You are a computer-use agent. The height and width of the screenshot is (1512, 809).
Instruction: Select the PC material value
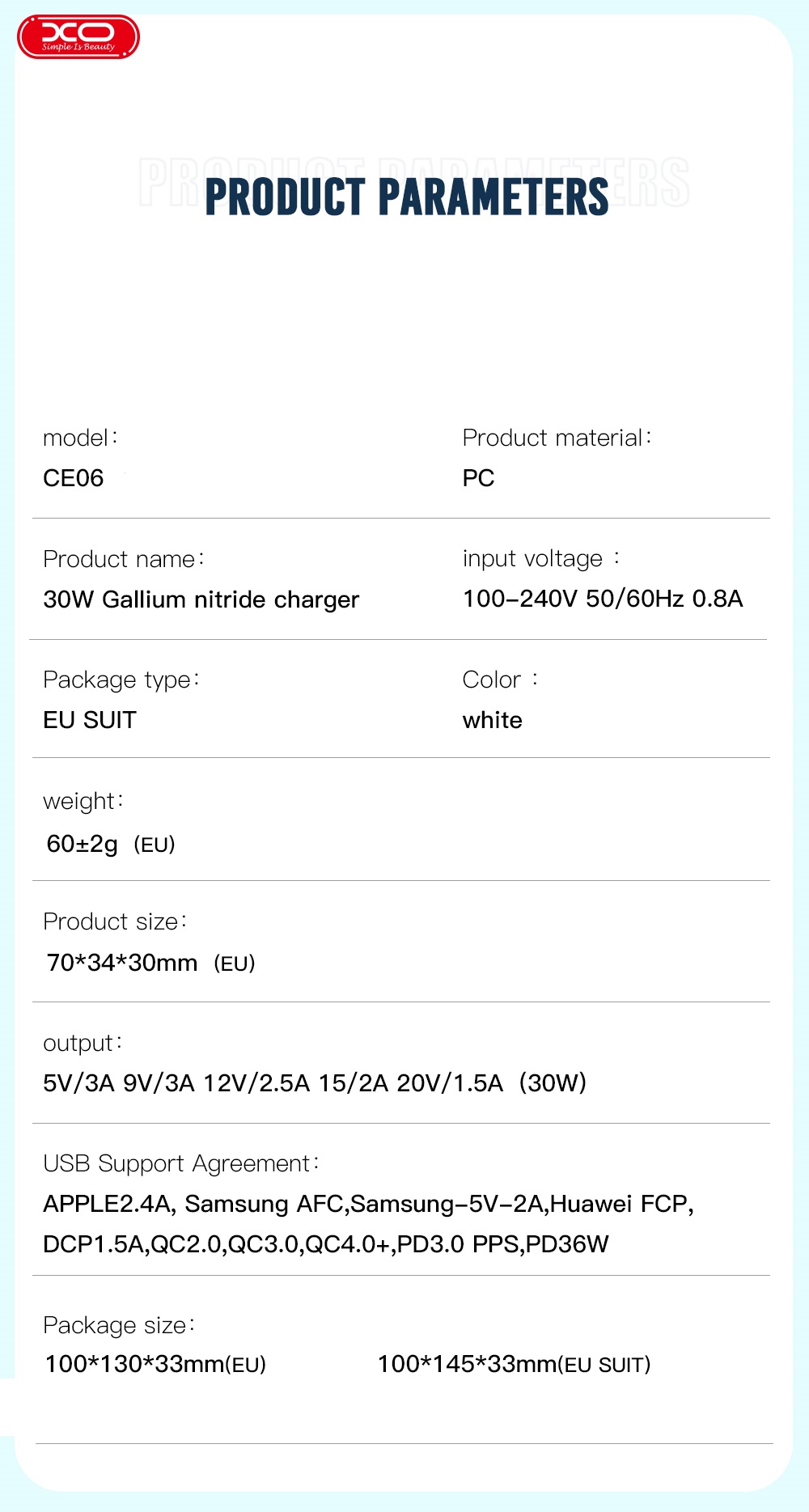[x=478, y=478]
